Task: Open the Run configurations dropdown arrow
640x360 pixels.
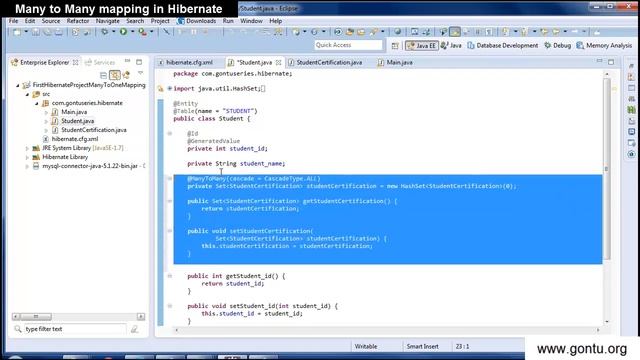Action: point(132,32)
